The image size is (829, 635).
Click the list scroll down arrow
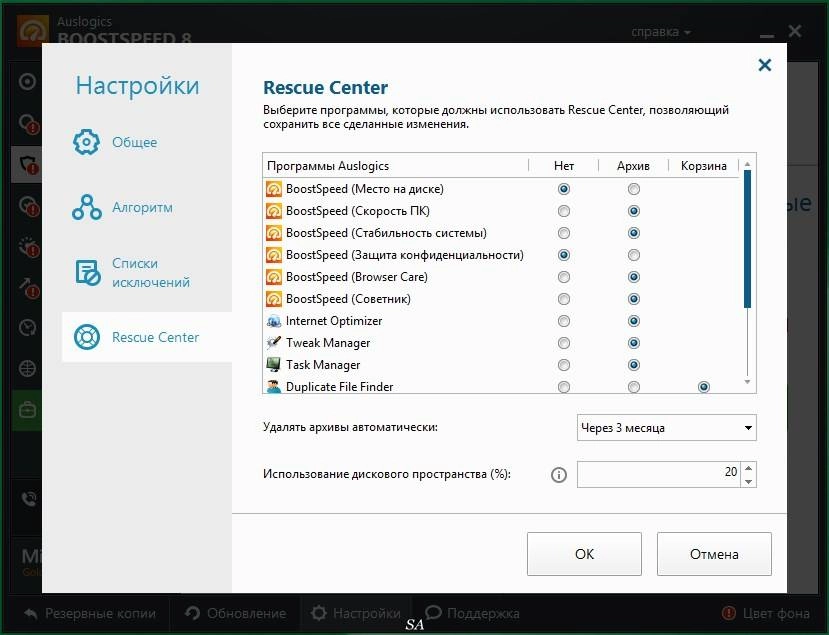pos(747,382)
